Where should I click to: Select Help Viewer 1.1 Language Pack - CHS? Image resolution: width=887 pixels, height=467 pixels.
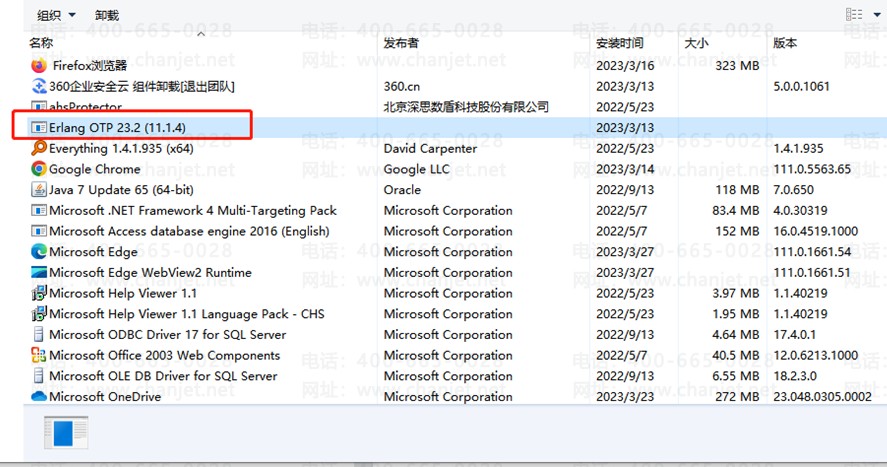[187, 314]
